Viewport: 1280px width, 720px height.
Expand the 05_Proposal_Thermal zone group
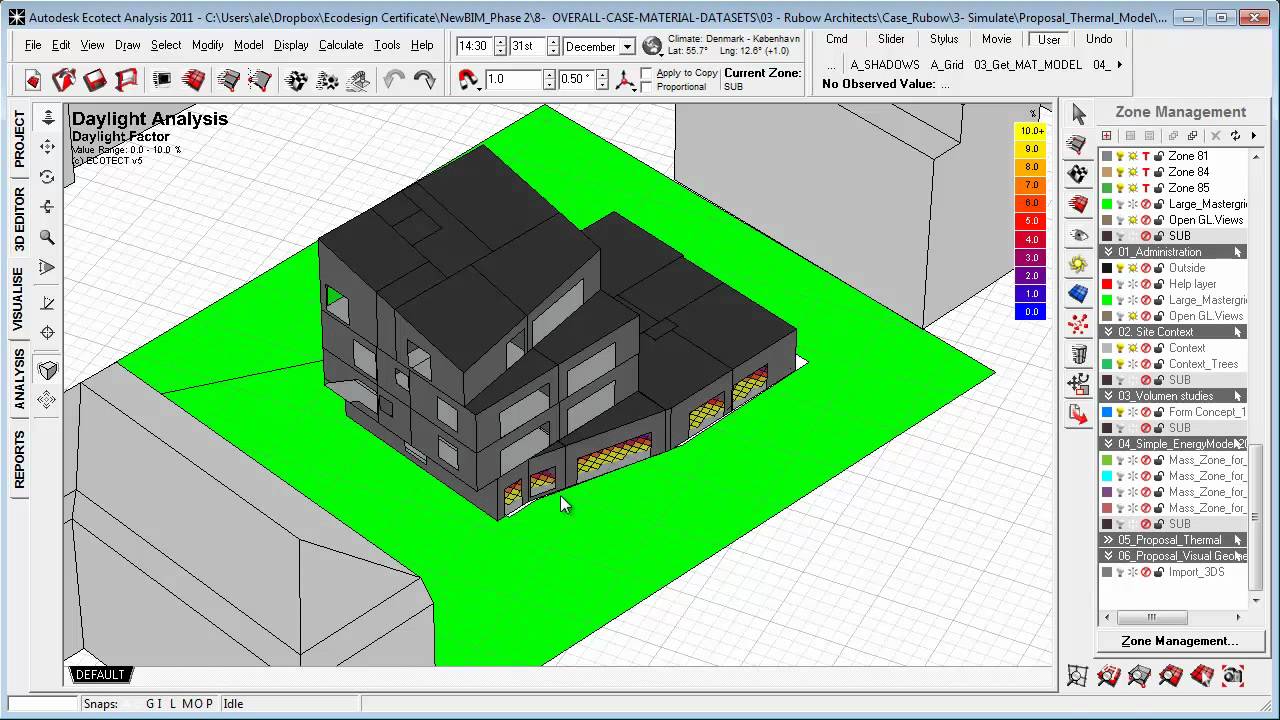click(1108, 540)
